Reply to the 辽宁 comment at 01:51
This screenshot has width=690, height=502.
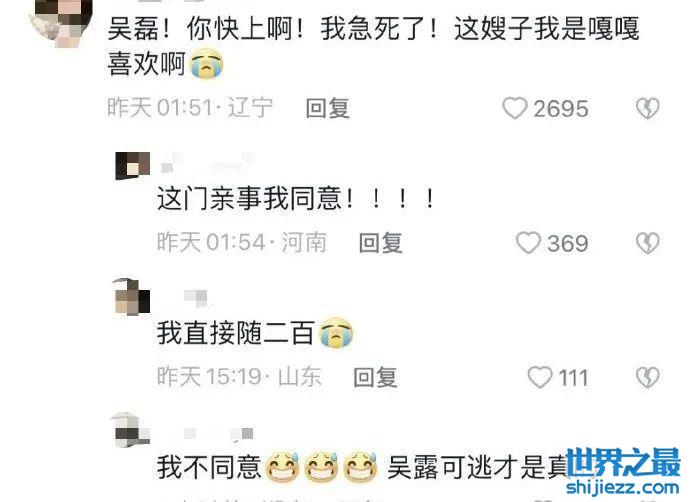[328, 108]
